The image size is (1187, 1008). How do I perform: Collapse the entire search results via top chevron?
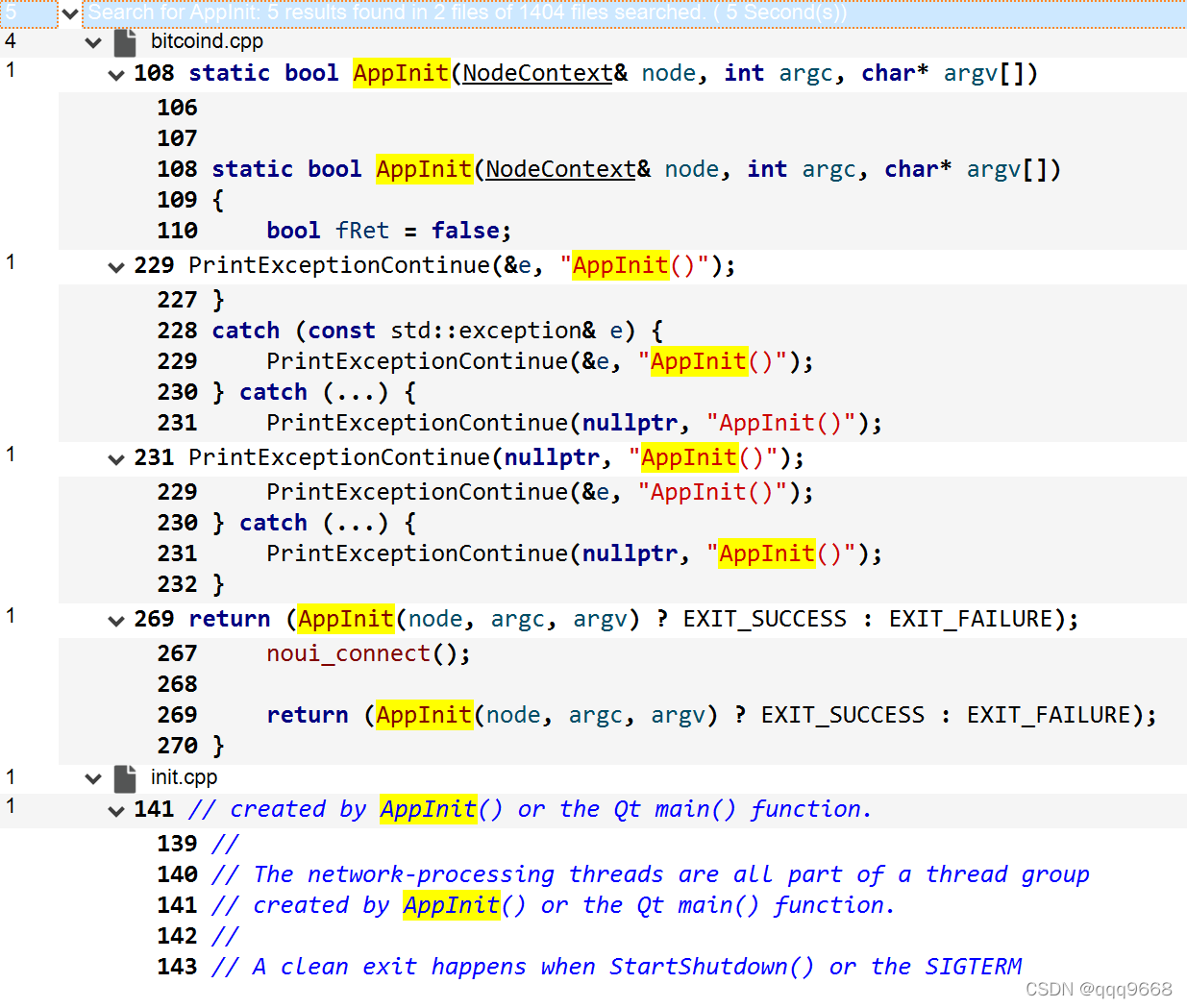click(69, 13)
